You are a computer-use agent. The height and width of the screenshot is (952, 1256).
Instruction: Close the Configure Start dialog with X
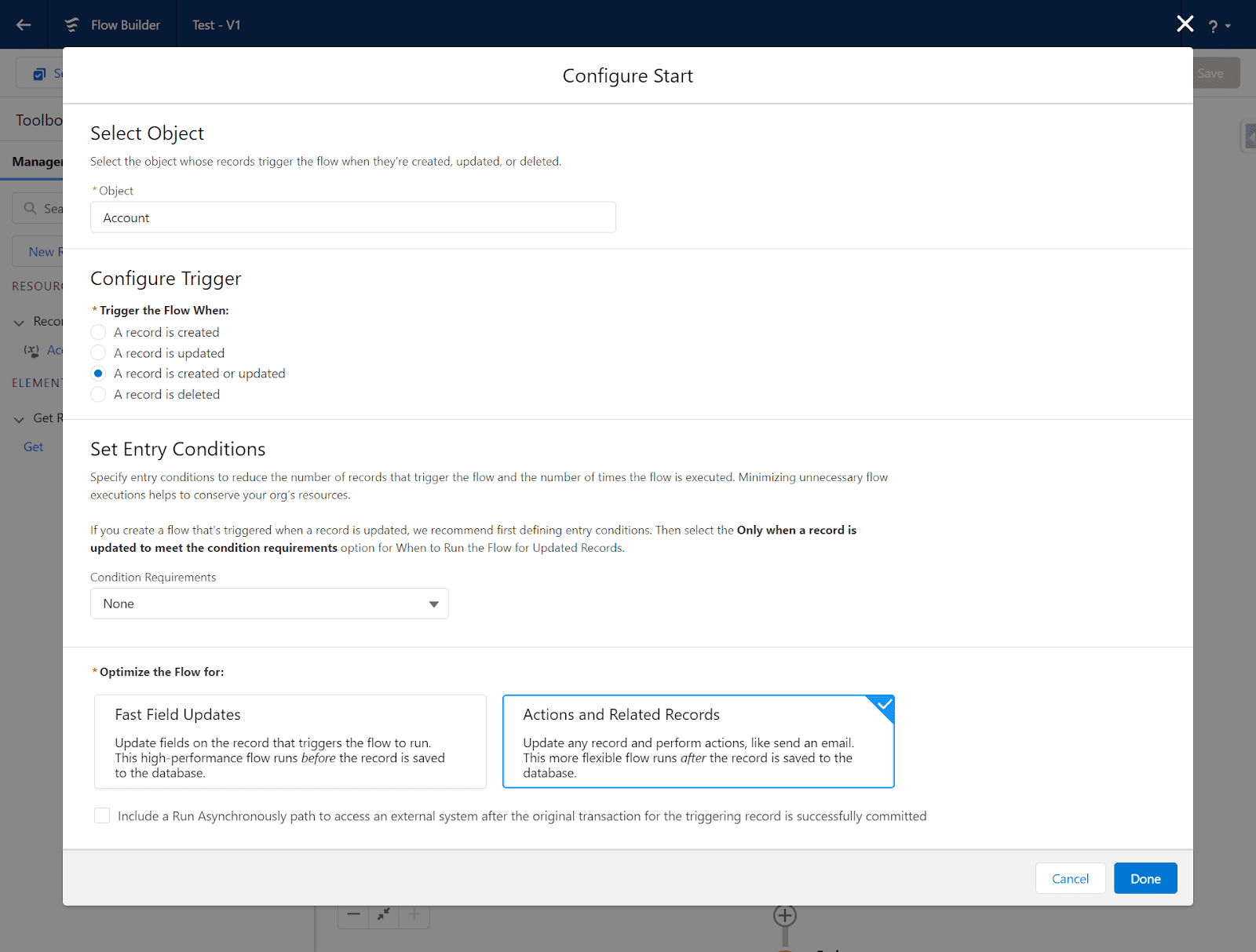point(1185,24)
